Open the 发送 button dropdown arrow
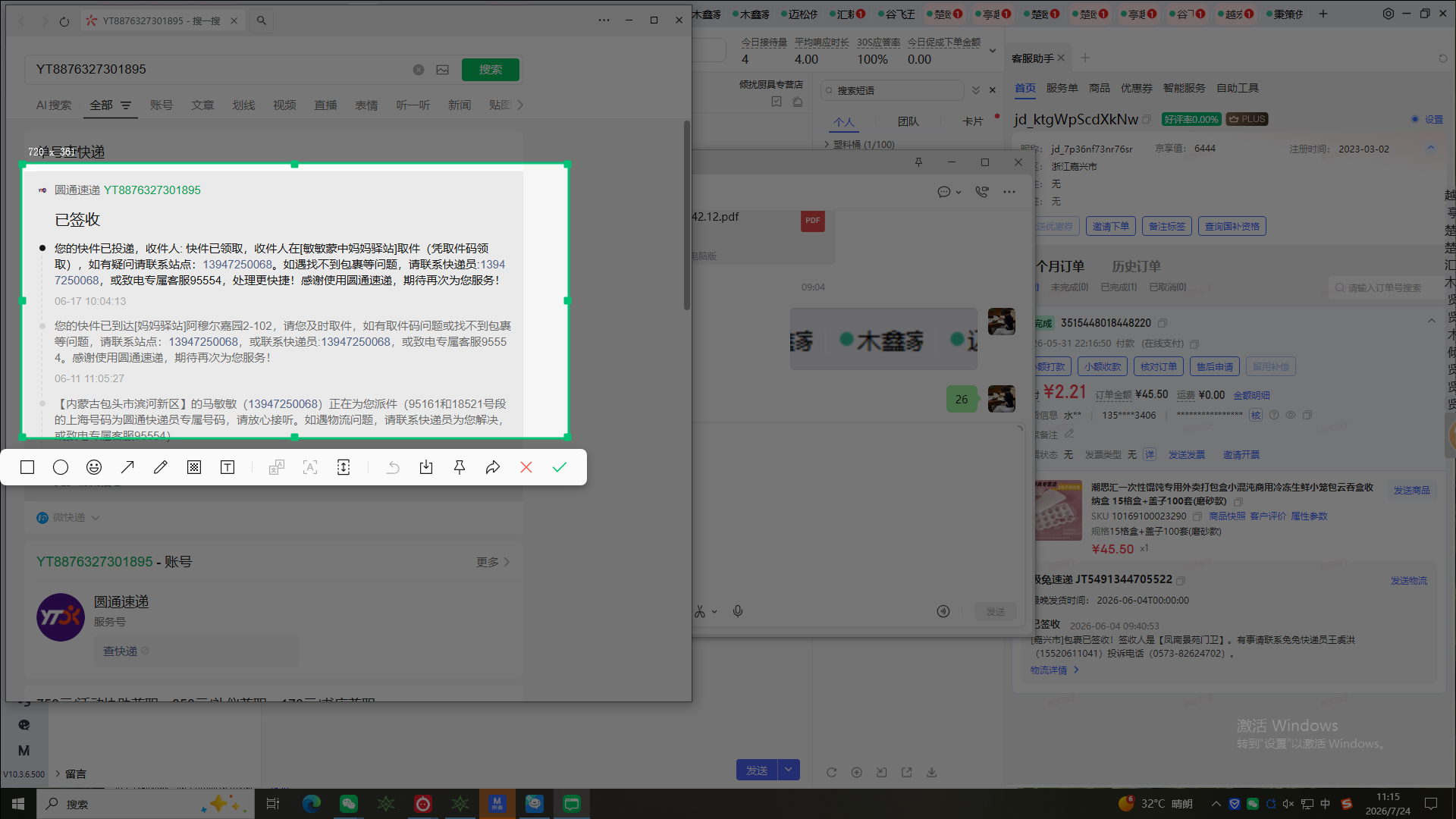The image size is (1456, 819). pos(789,770)
